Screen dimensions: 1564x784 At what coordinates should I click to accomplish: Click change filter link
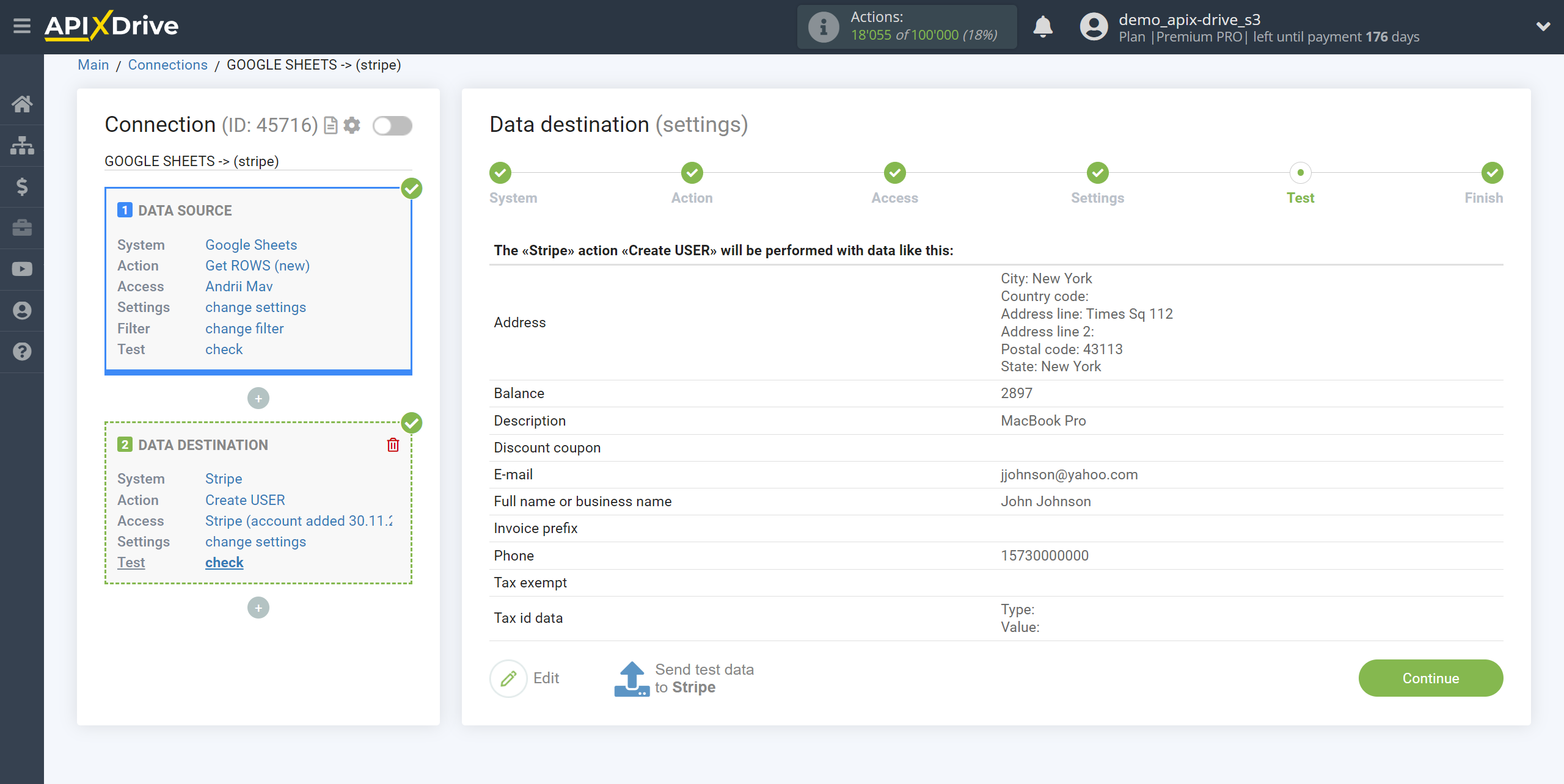(244, 328)
